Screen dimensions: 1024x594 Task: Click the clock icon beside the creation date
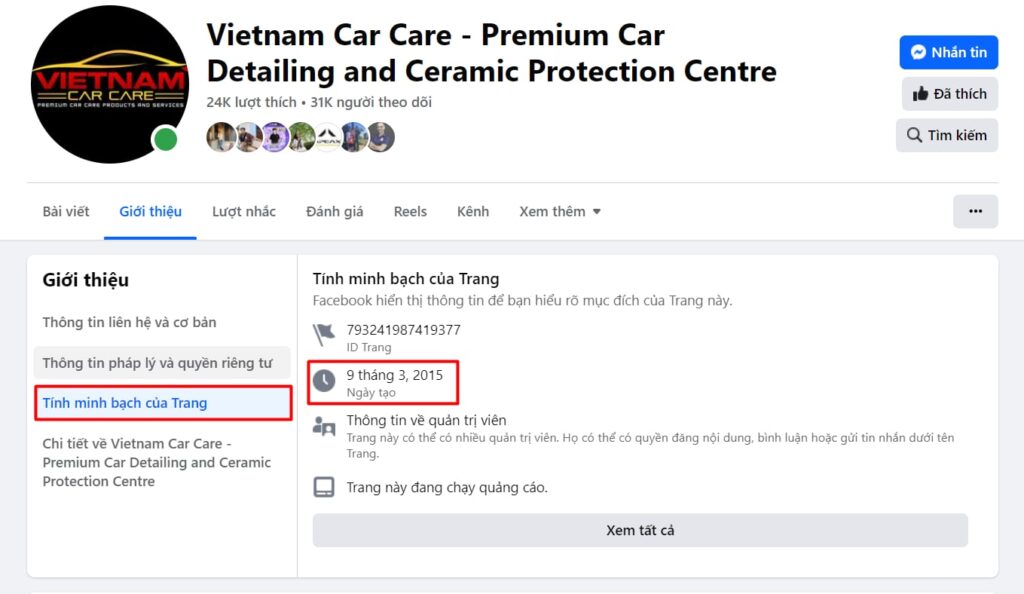point(324,377)
